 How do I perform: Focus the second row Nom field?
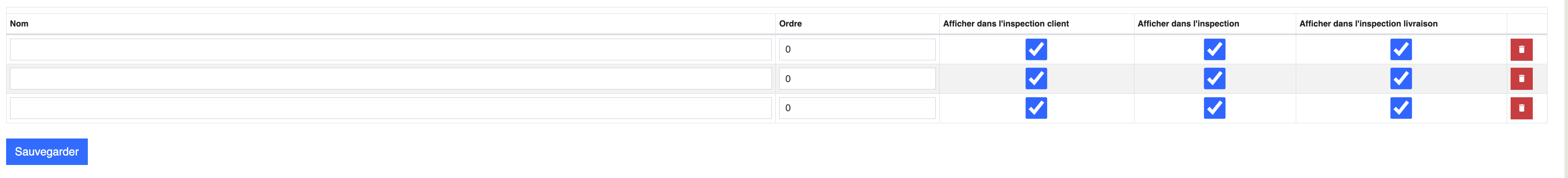[x=391, y=79]
